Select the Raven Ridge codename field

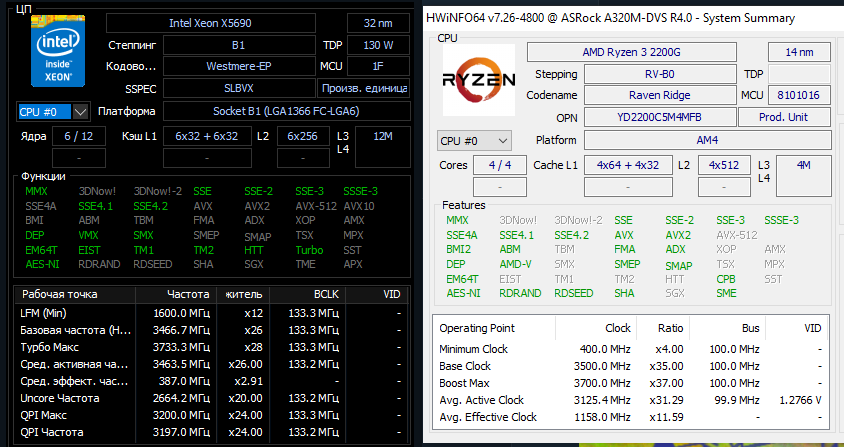[660, 95]
